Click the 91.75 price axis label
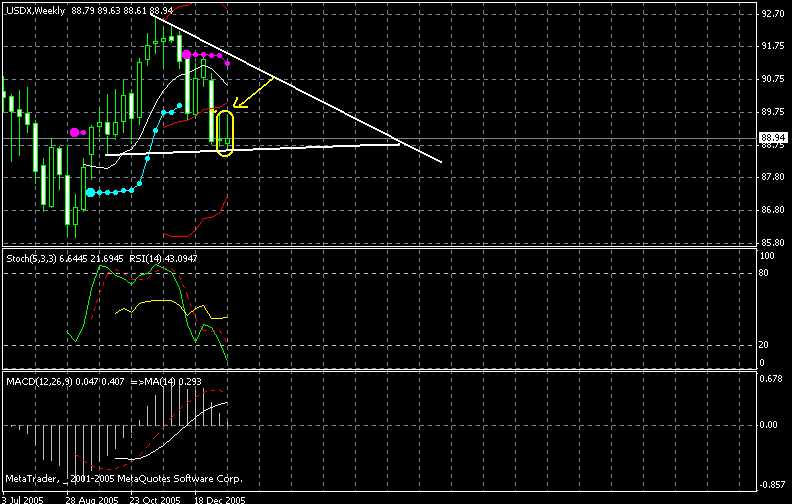This screenshot has width=792, height=504. point(773,46)
